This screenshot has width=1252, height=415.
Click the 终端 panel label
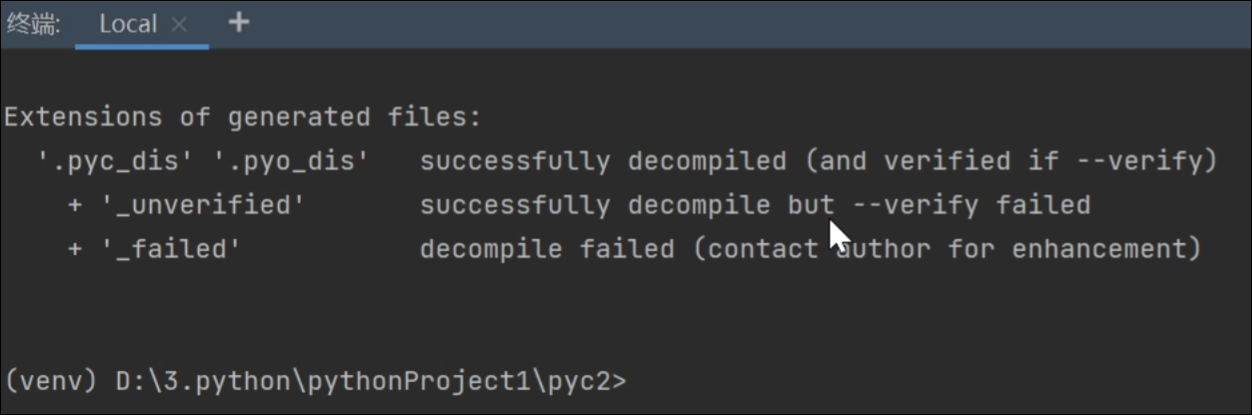[x=34, y=25]
